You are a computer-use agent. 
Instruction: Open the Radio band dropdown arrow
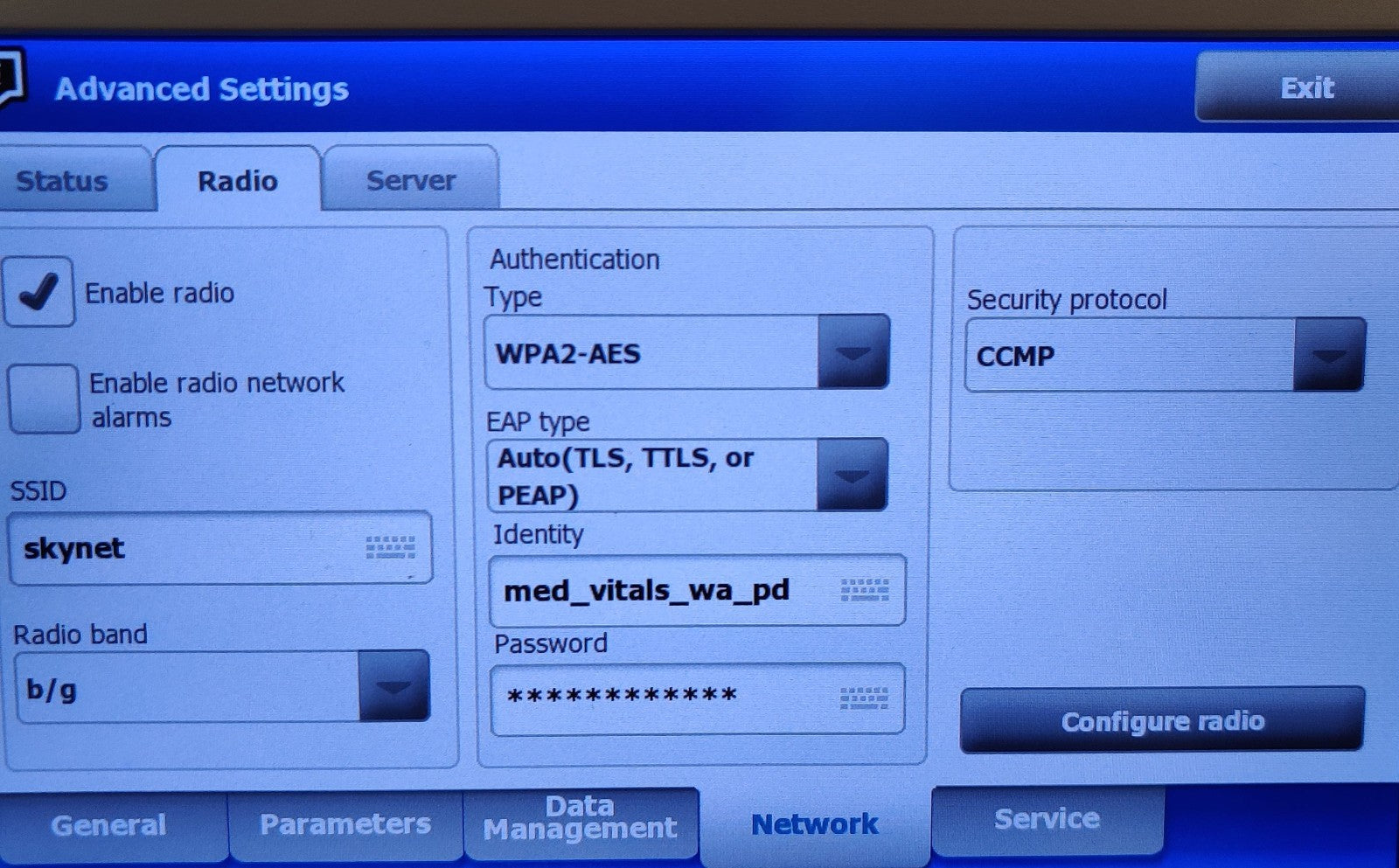tap(393, 686)
